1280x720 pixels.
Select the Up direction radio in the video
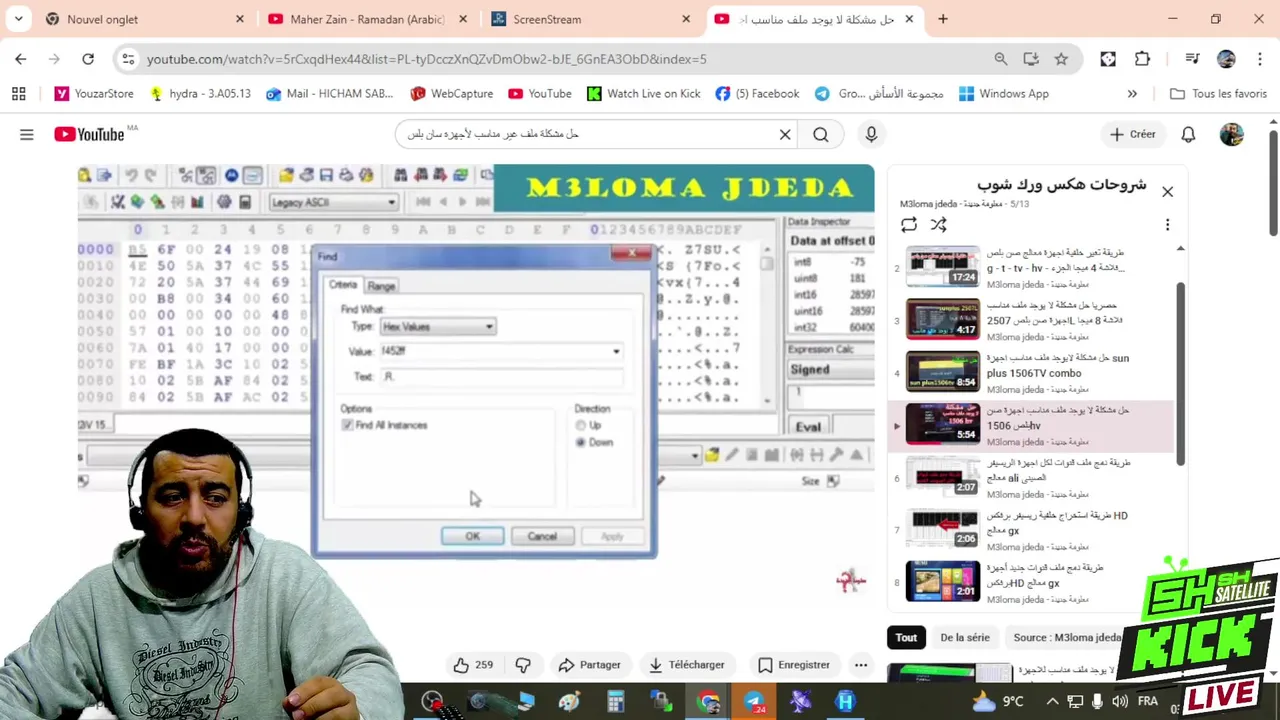(x=580, y=425)
